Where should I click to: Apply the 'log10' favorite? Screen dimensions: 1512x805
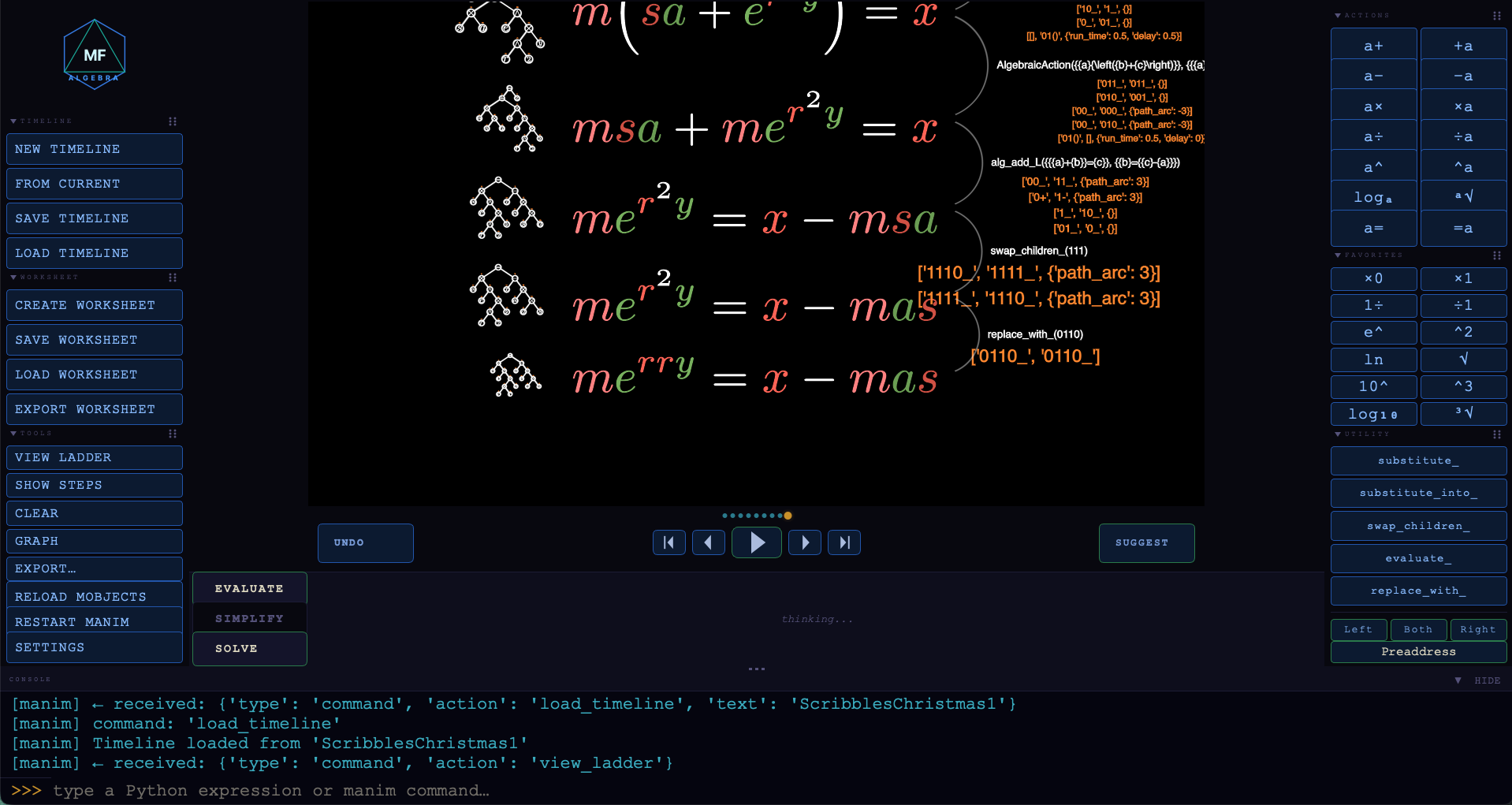tap(1373, 414)
